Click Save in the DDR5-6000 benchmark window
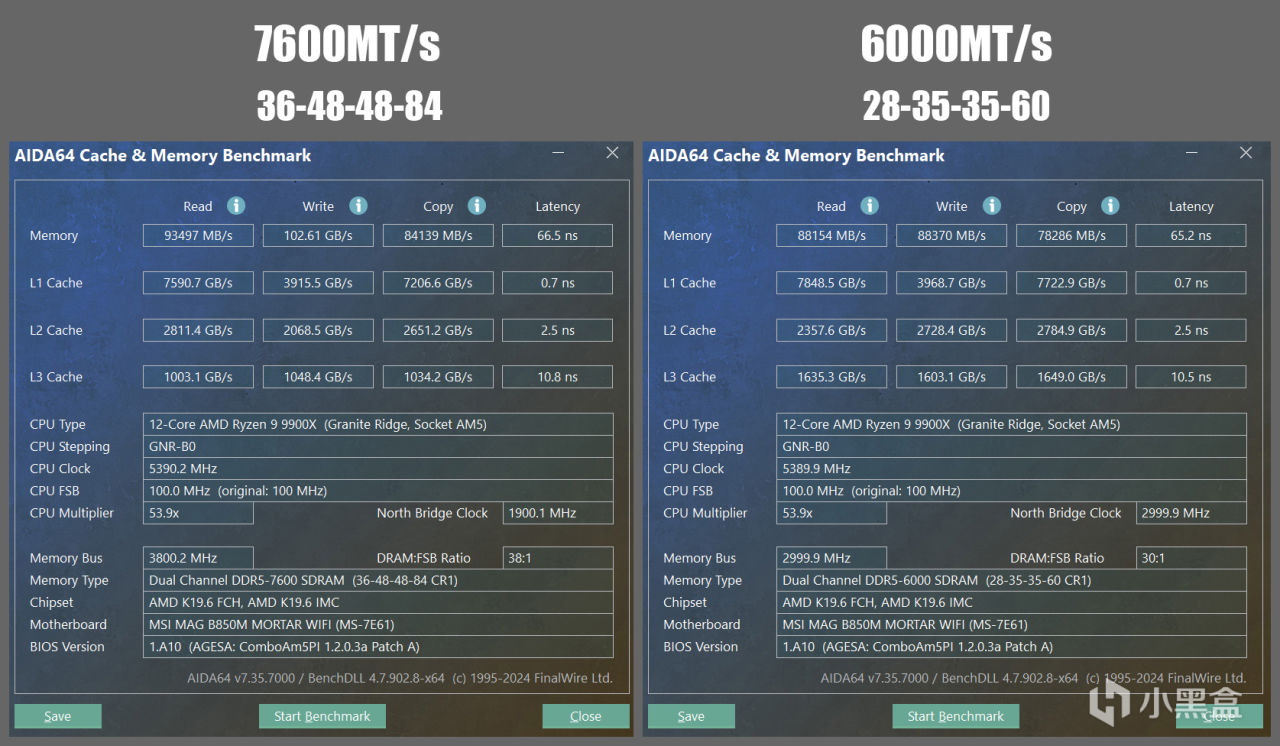Image resolution: width=1280 pixels, height=746 pixels. point(691,716)
